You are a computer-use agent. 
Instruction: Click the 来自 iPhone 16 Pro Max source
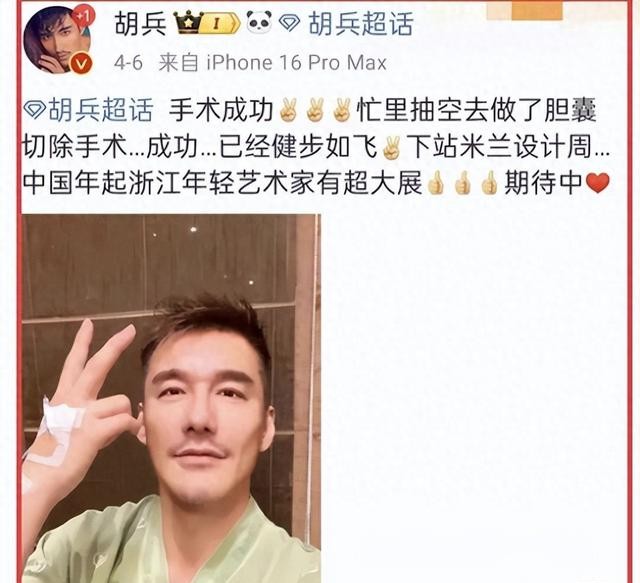tap(272, 63)
